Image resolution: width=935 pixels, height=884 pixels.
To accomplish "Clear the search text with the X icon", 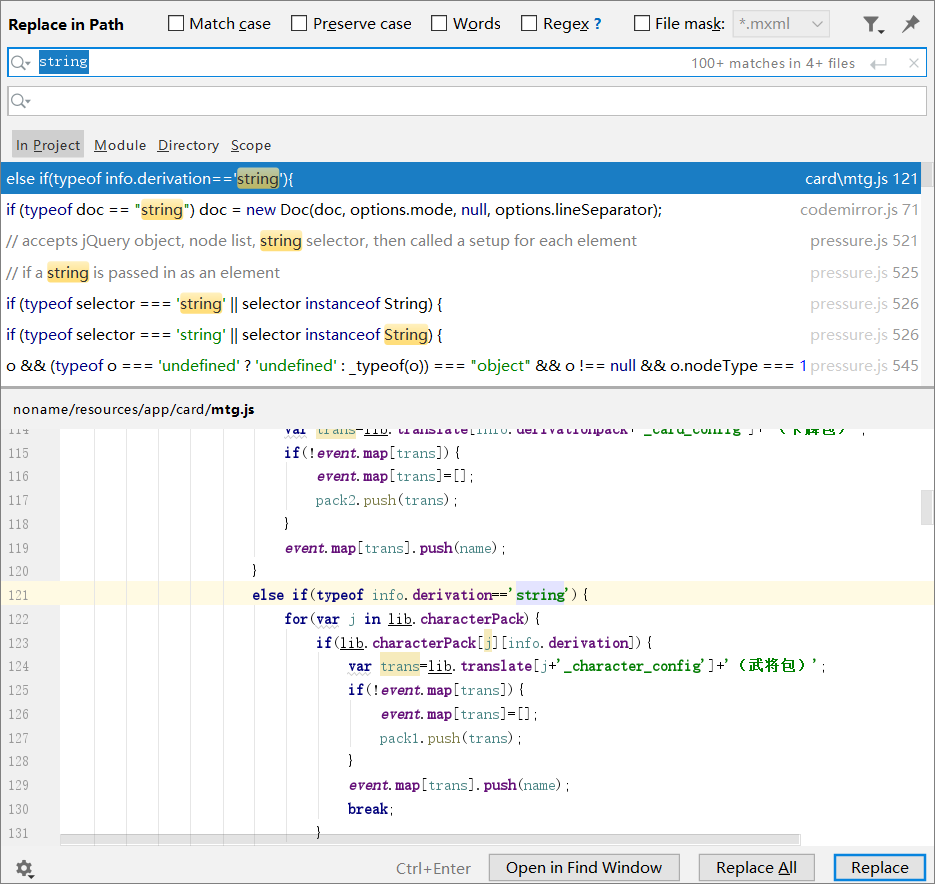I will click(914, 63).
